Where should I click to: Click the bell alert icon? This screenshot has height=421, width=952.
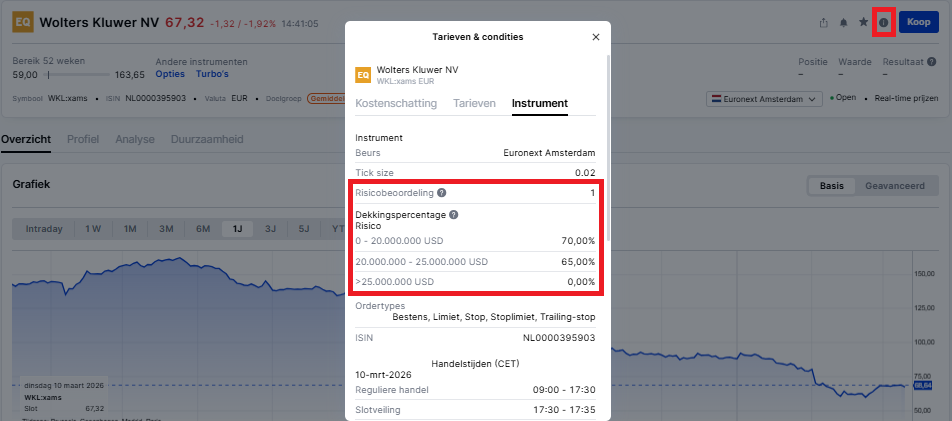pos(843,22)
